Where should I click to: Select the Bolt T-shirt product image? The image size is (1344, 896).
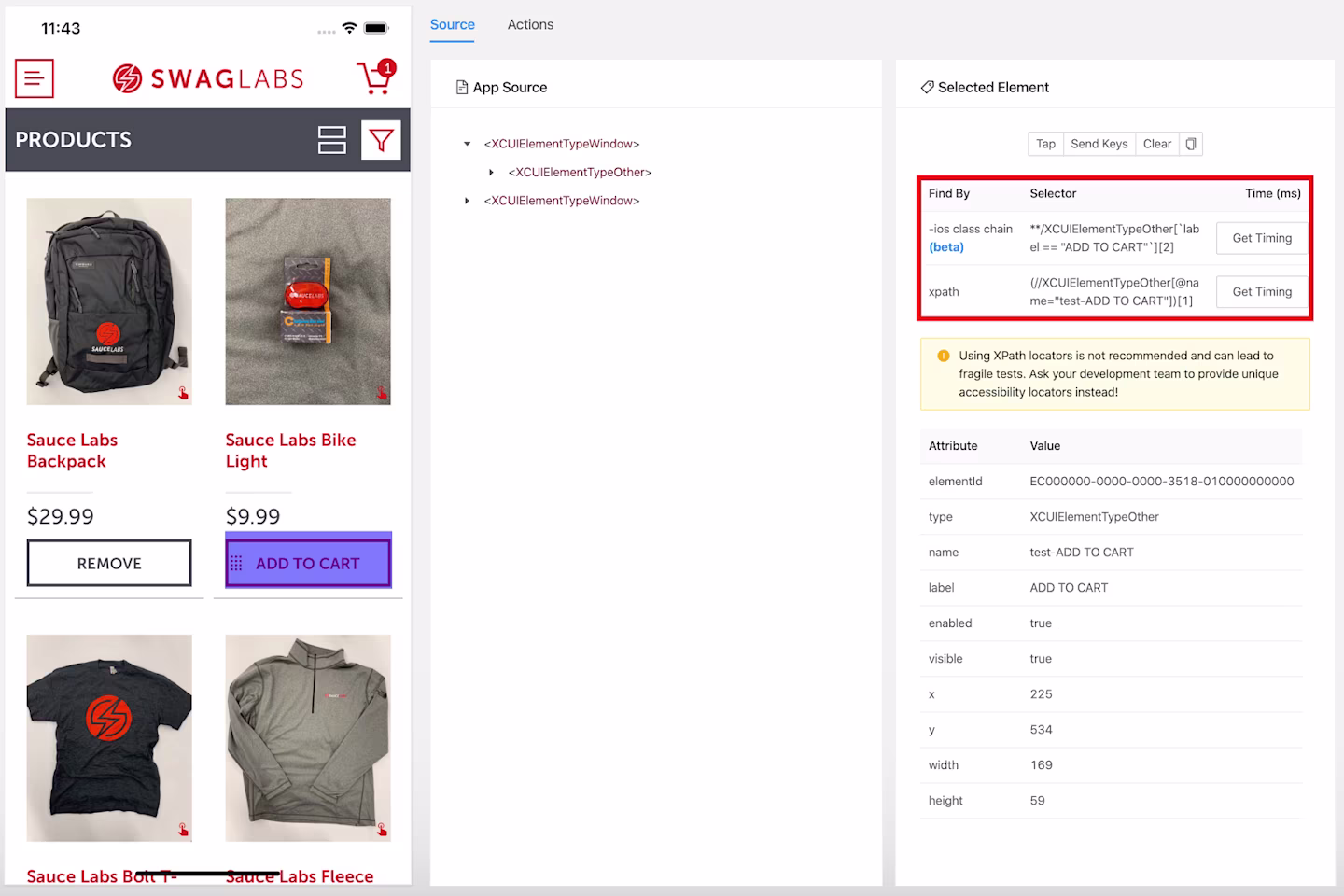[x=109, y=738]
